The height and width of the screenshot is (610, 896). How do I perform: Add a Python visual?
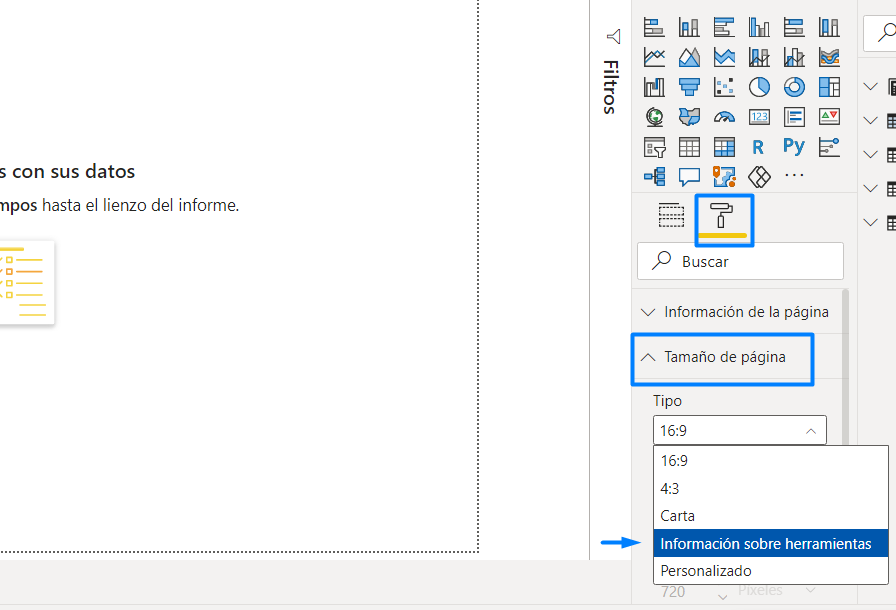click(793, 147)
